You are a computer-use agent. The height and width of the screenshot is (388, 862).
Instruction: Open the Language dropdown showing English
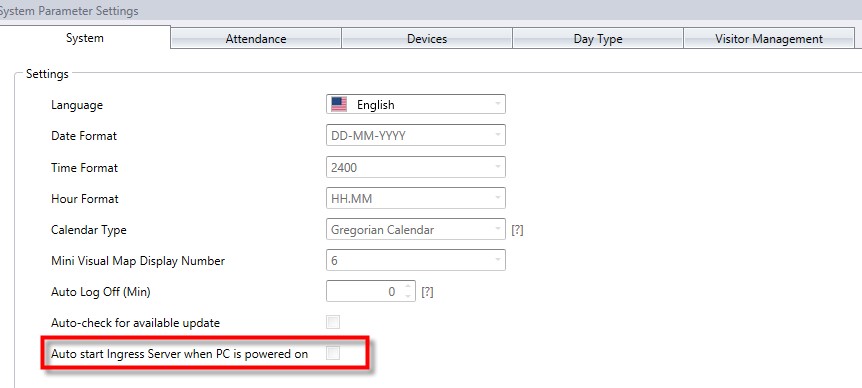point(416,104)
